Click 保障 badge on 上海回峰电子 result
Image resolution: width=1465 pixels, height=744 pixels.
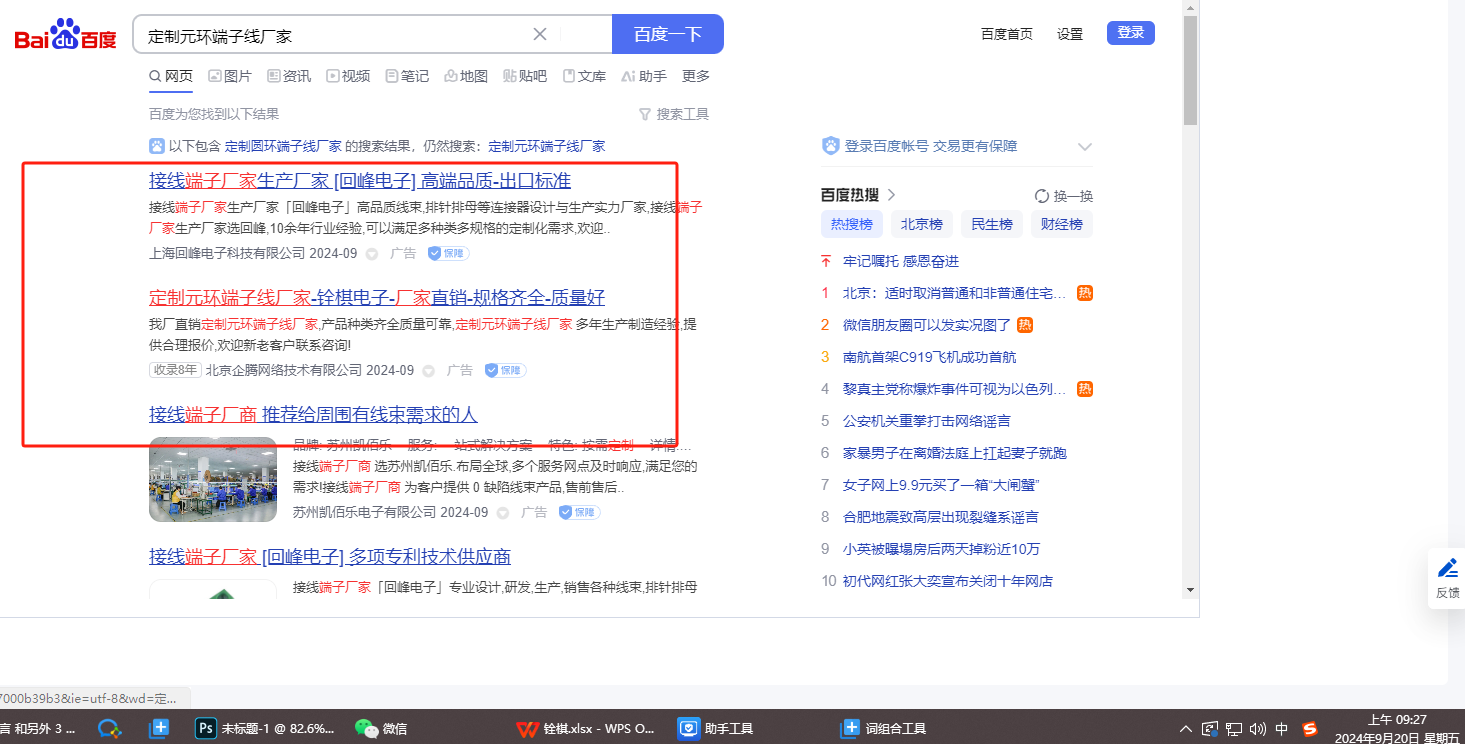pyautogui.click(x=449, y=254)
